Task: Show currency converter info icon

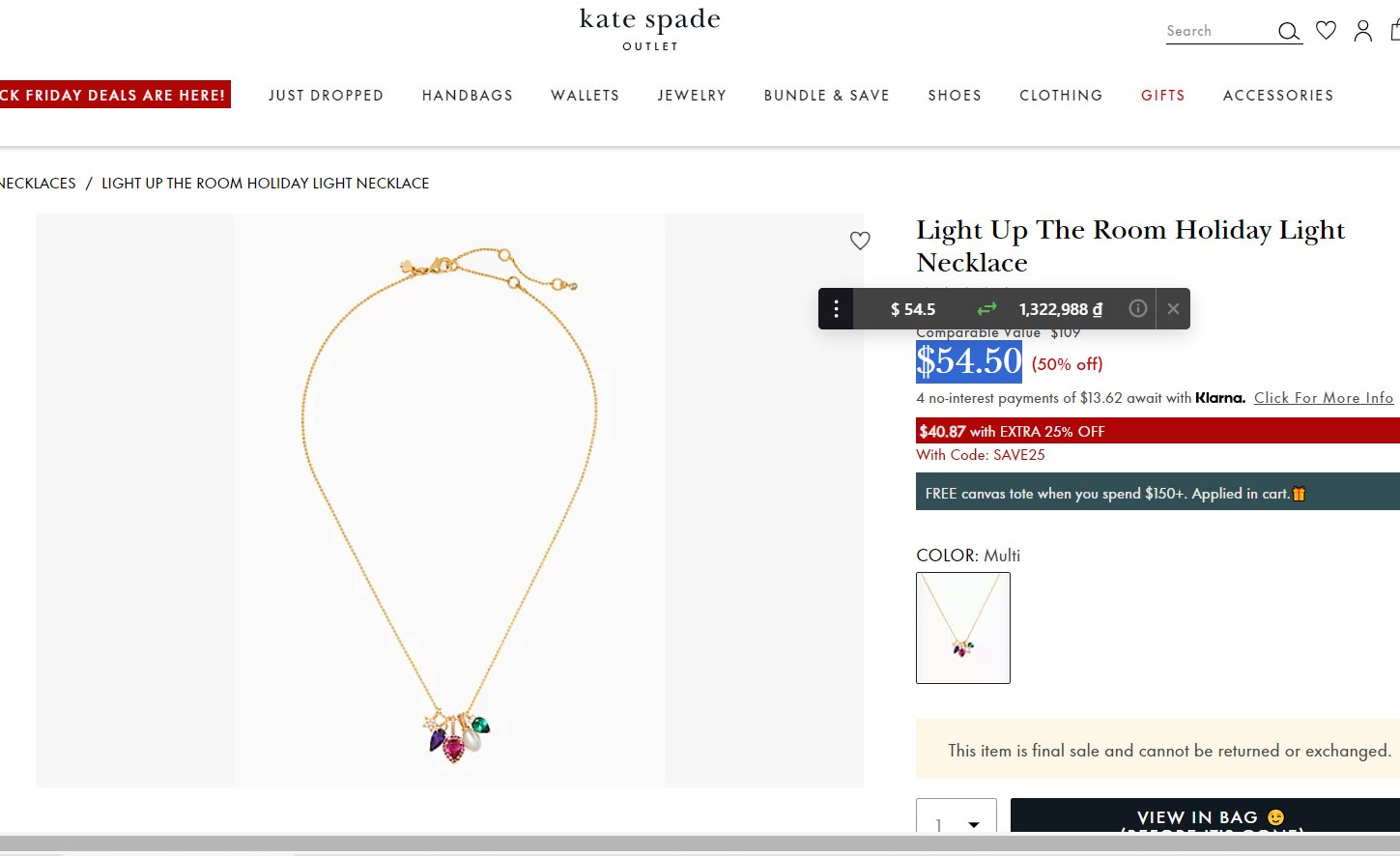Action: tap(1138, 308)
